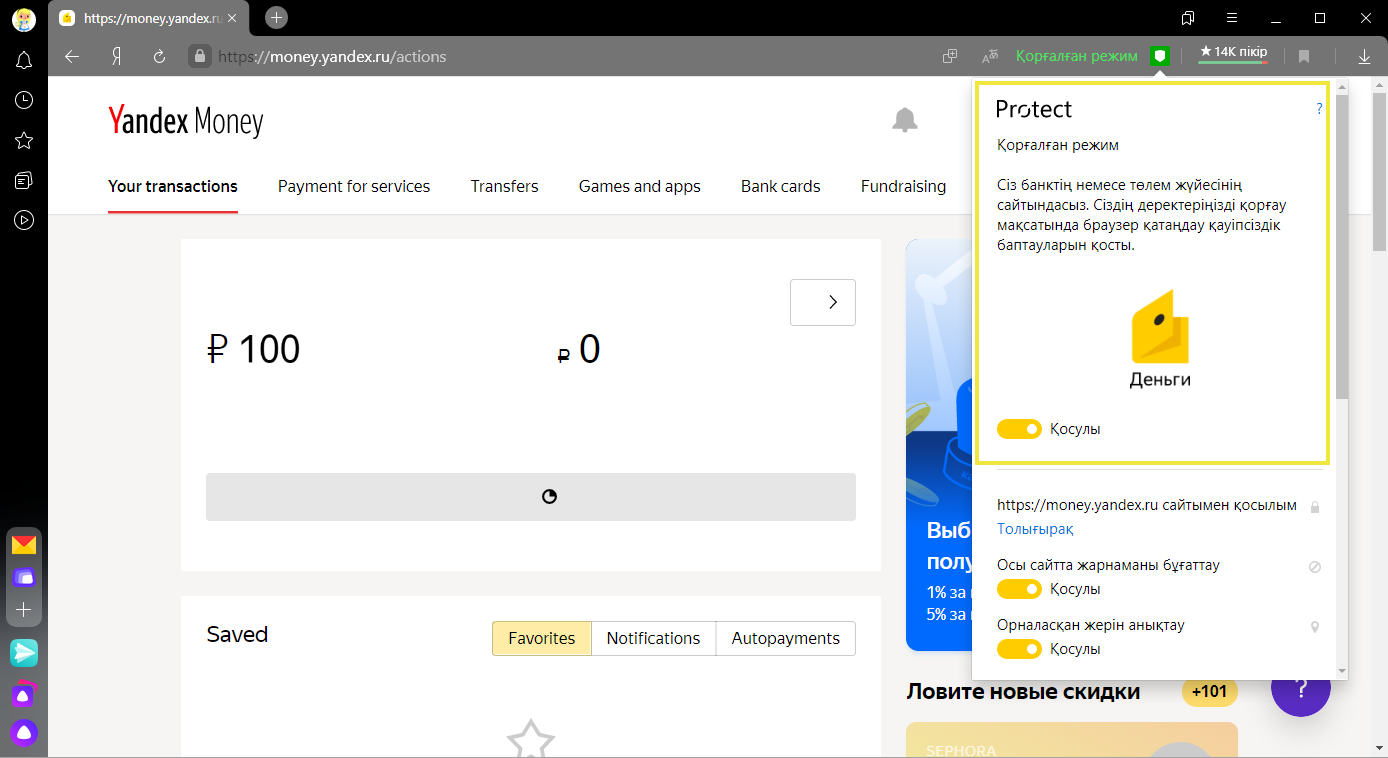Image resolution: width=1388 pixels, height=758 pixels.
Task: Click the gray loading bar button
Action: point(531,497)
